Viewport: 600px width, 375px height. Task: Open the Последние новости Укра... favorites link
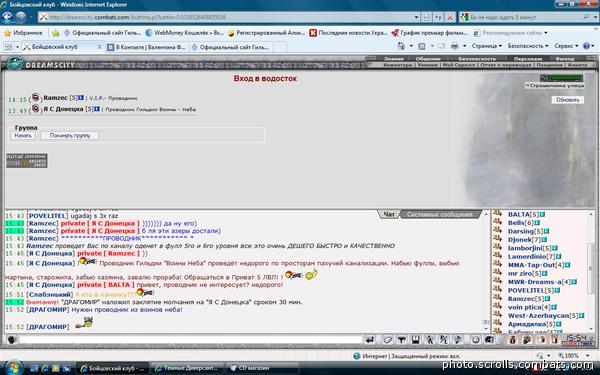tap(349, 33)
